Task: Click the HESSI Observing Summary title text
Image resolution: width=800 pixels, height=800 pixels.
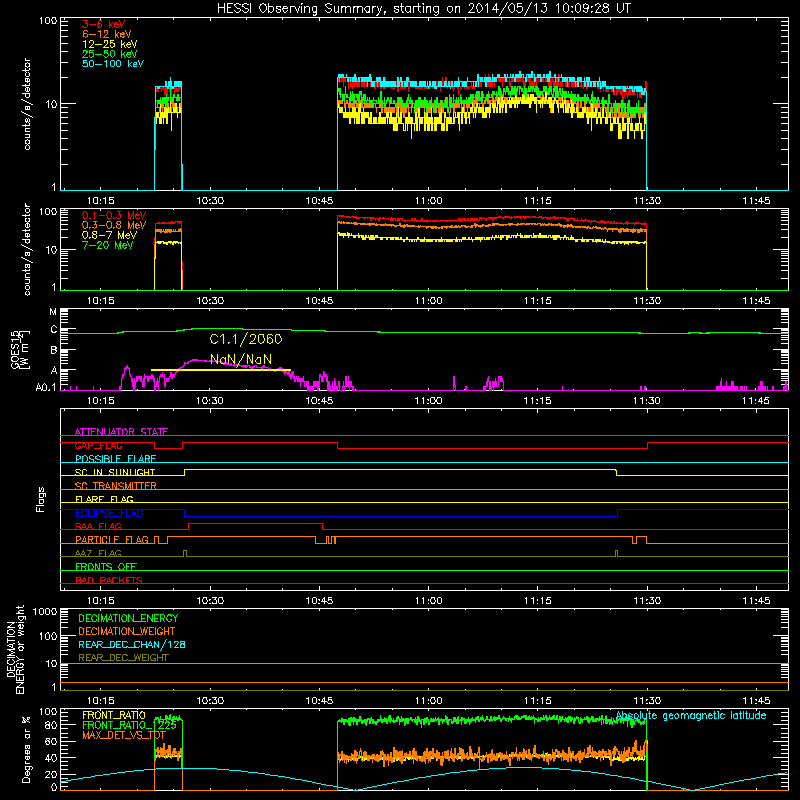Action: click(423, 9)
